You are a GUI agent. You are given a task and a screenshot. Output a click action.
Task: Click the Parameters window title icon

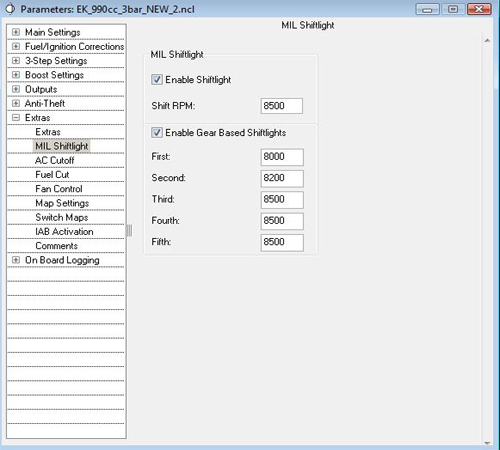10,9
